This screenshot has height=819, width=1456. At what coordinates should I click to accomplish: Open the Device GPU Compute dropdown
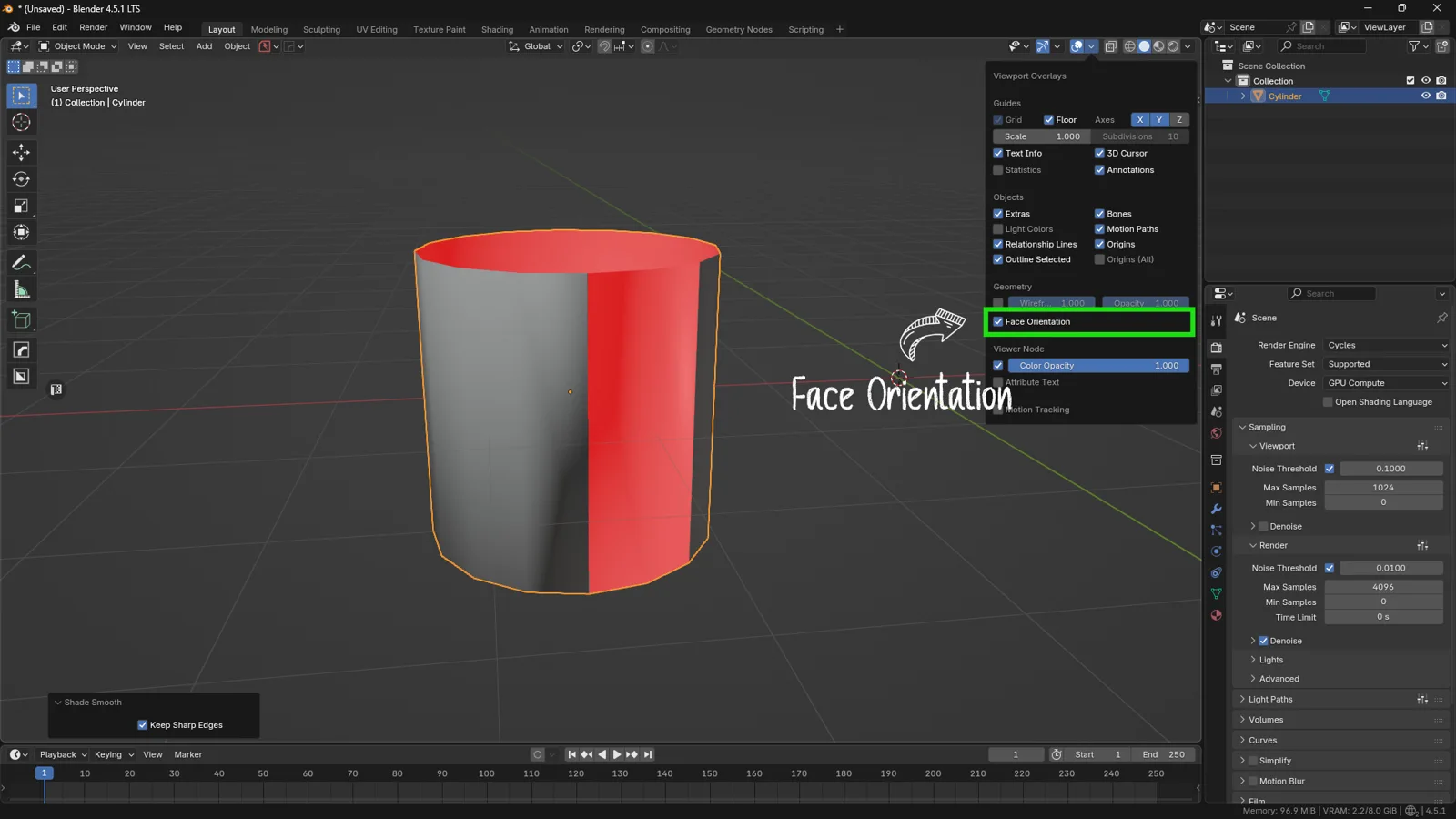click(1386, 383)
